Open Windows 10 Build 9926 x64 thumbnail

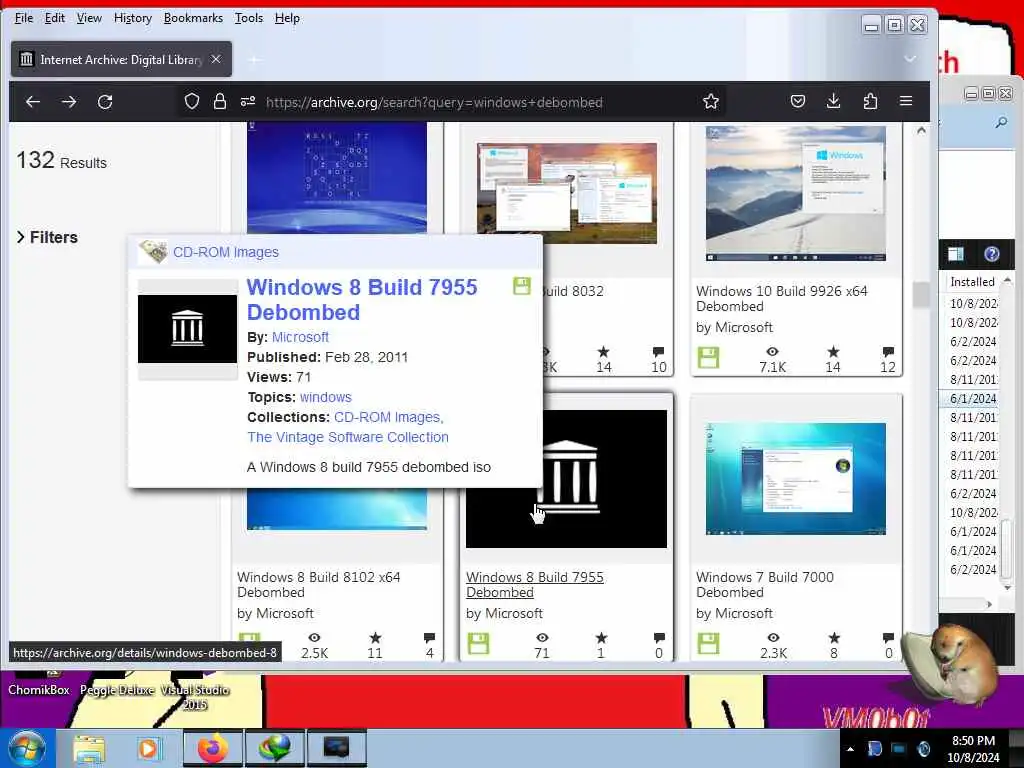tap(795, 193)
